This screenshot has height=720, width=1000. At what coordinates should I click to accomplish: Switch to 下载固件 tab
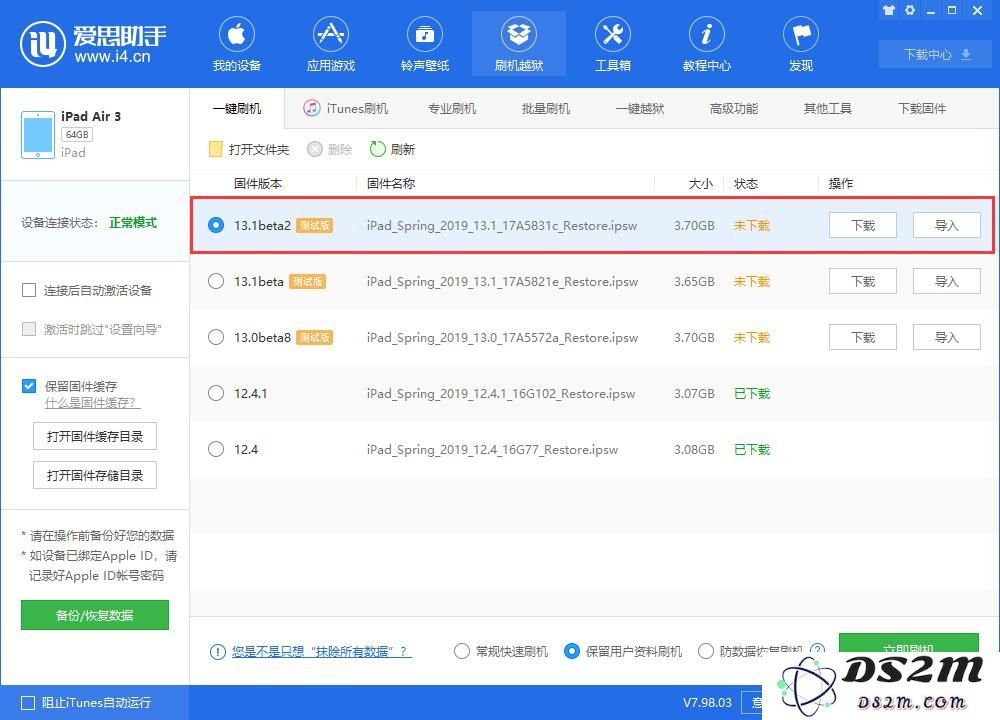tap(922, 108)
